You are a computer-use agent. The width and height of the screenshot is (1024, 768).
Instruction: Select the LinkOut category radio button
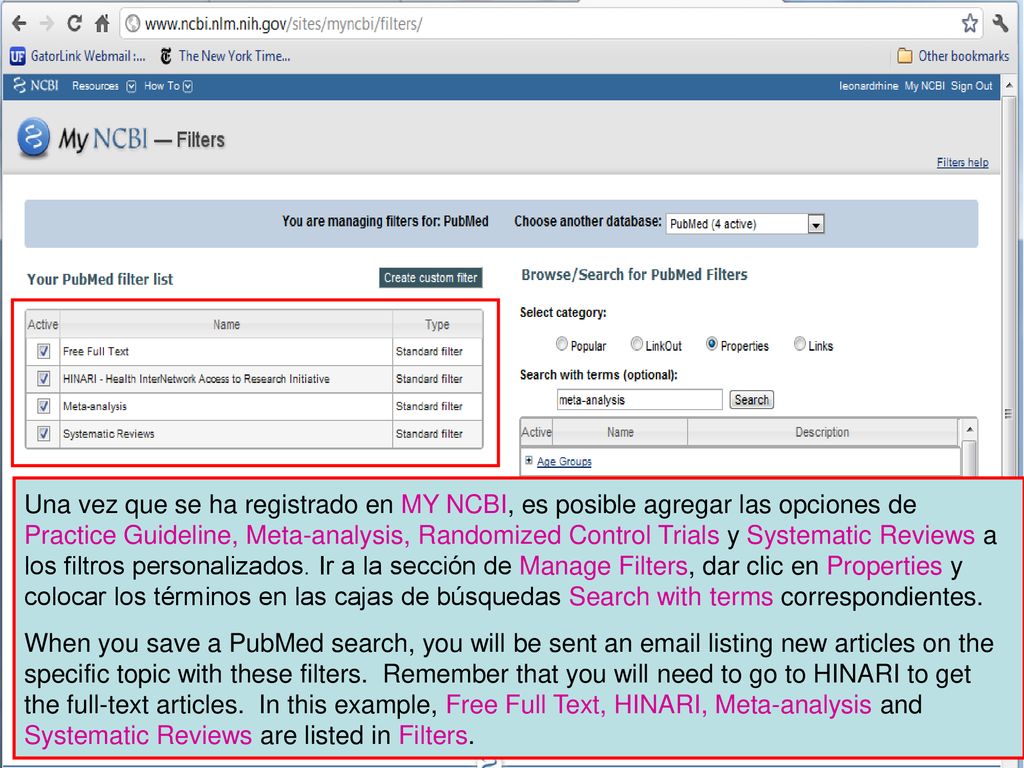tap(637, 344)
